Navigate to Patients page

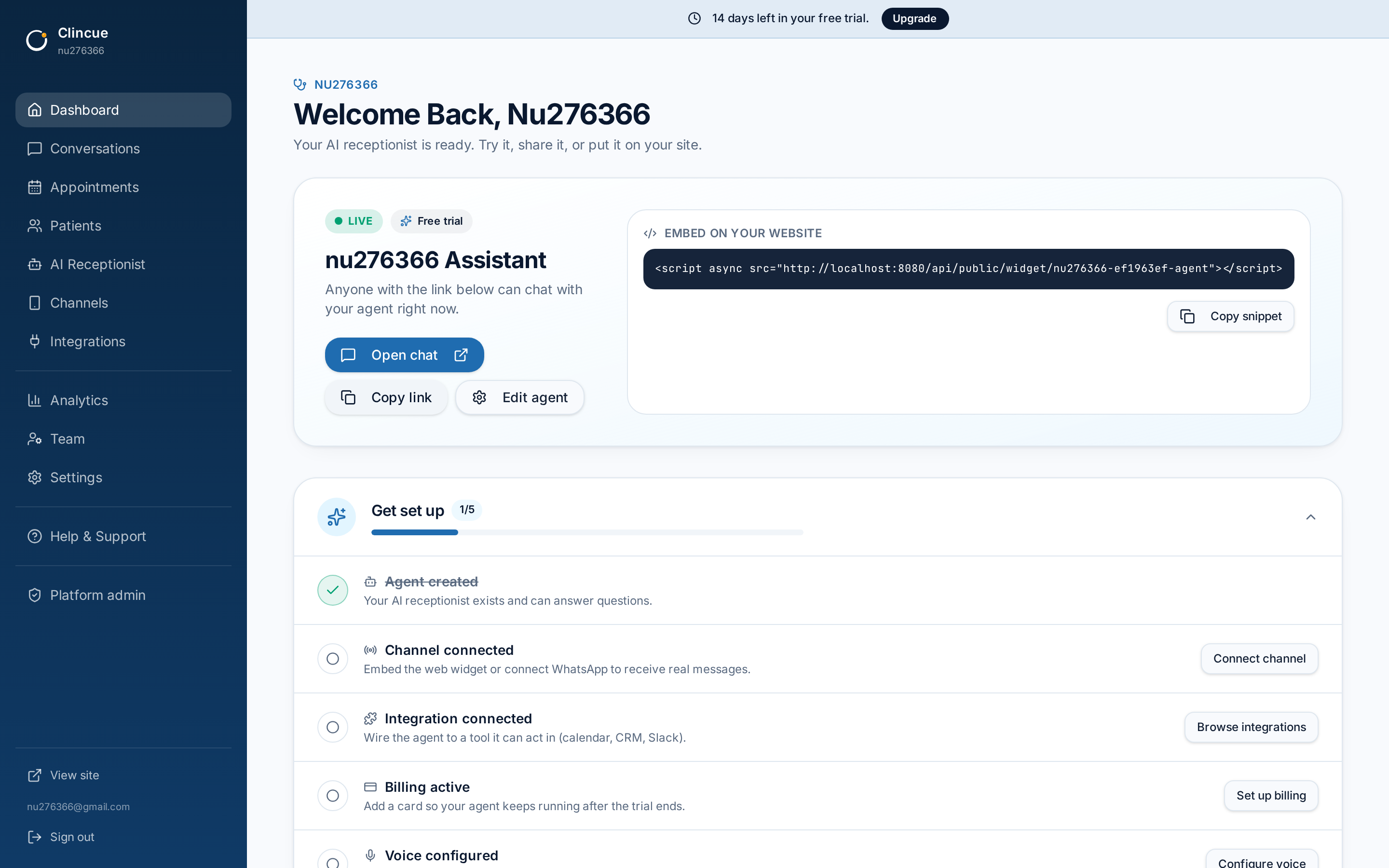[123, 226]
